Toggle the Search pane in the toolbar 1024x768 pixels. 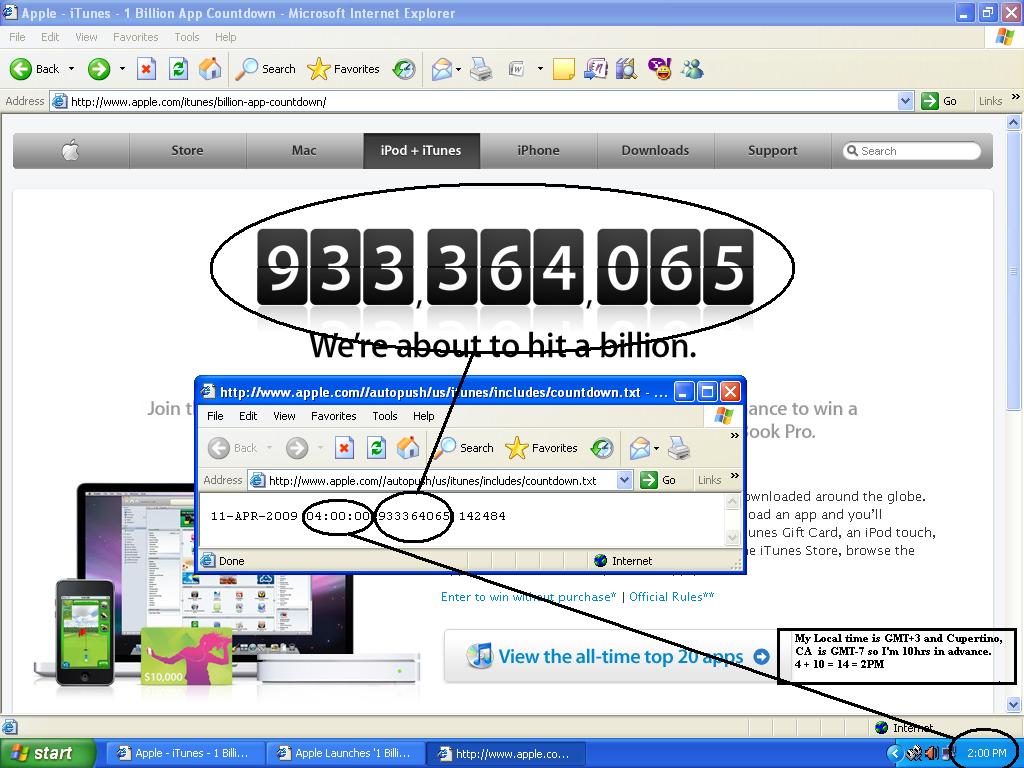click(263, 69)
